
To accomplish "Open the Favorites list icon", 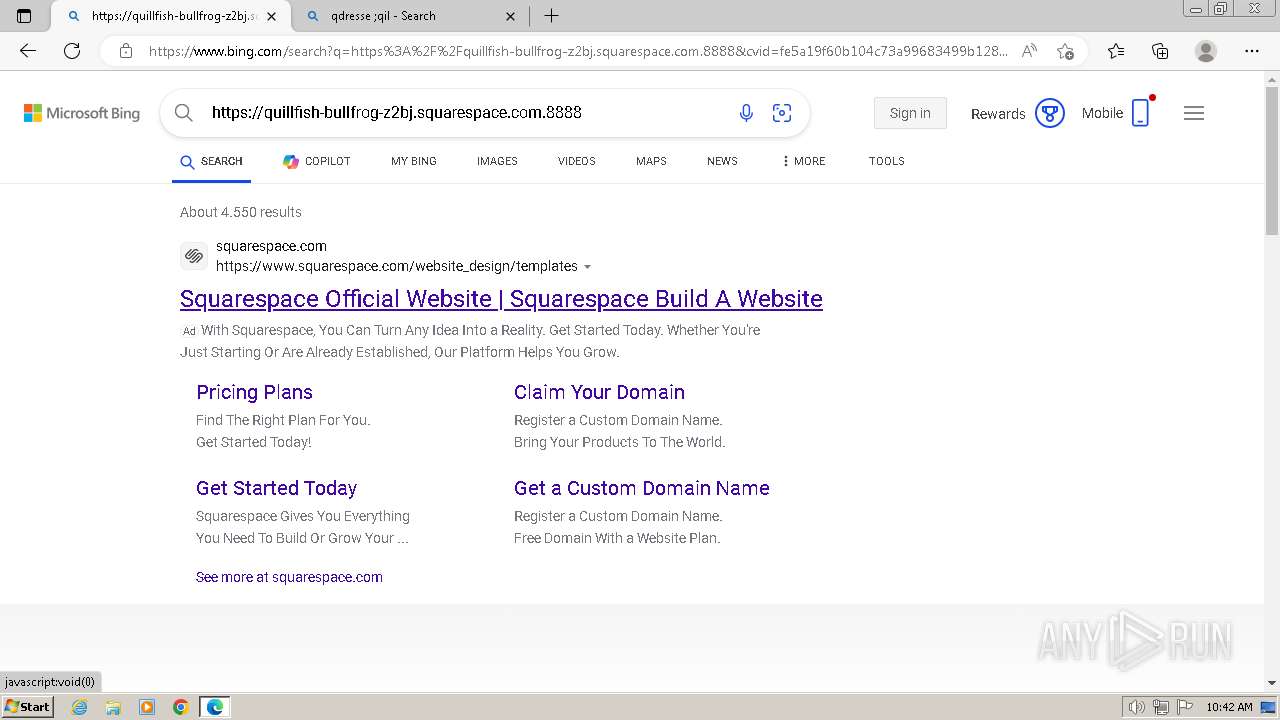I will [x=1116, y=51].
